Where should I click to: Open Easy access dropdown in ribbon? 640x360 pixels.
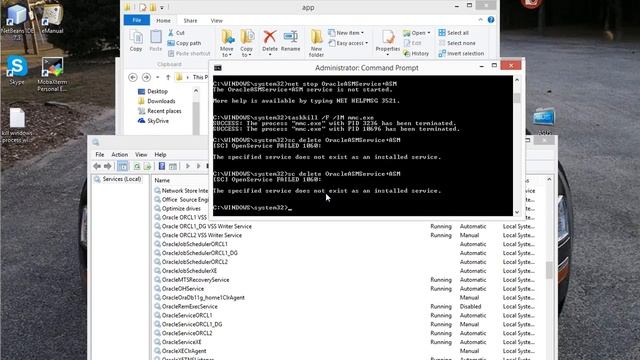point(348,43)
